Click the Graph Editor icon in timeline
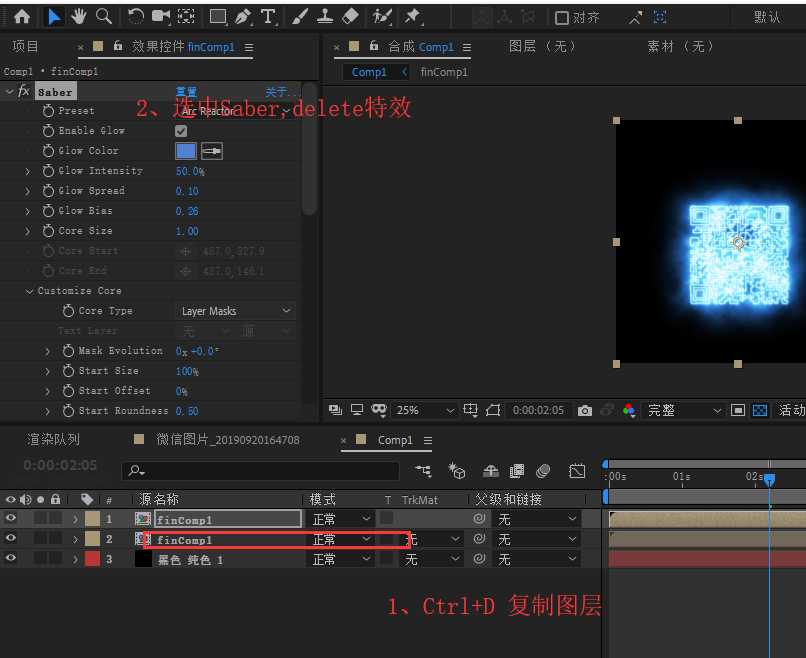 point(577,470)
